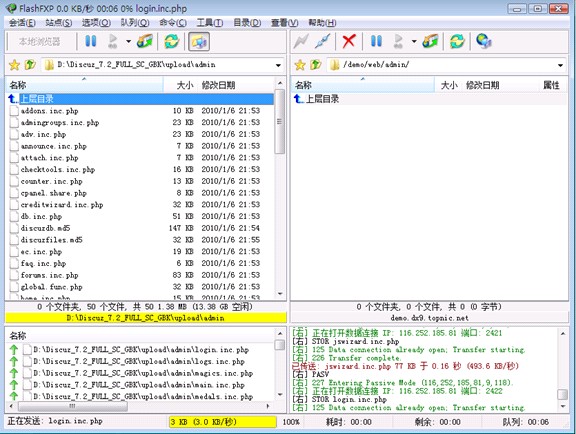Open the 工具(T) menu
The width and height of the screenshot is (576, 434).
point(210,23)
